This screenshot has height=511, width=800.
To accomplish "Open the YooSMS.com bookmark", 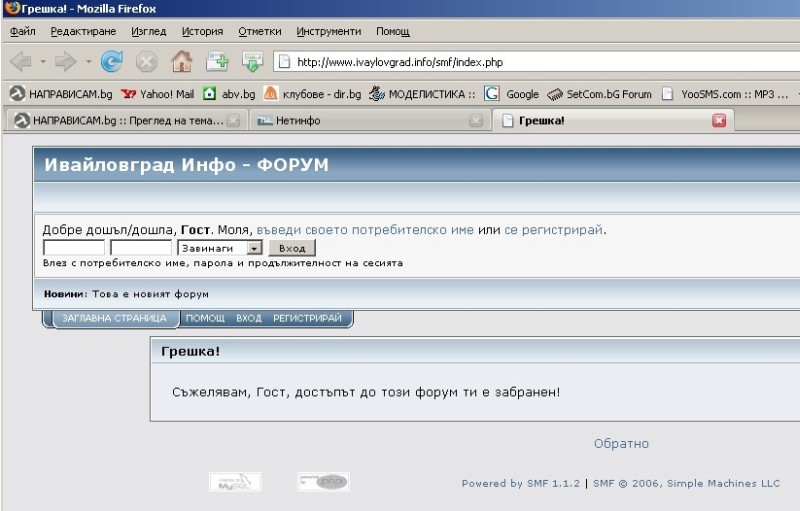I will [x=725, y=94].
